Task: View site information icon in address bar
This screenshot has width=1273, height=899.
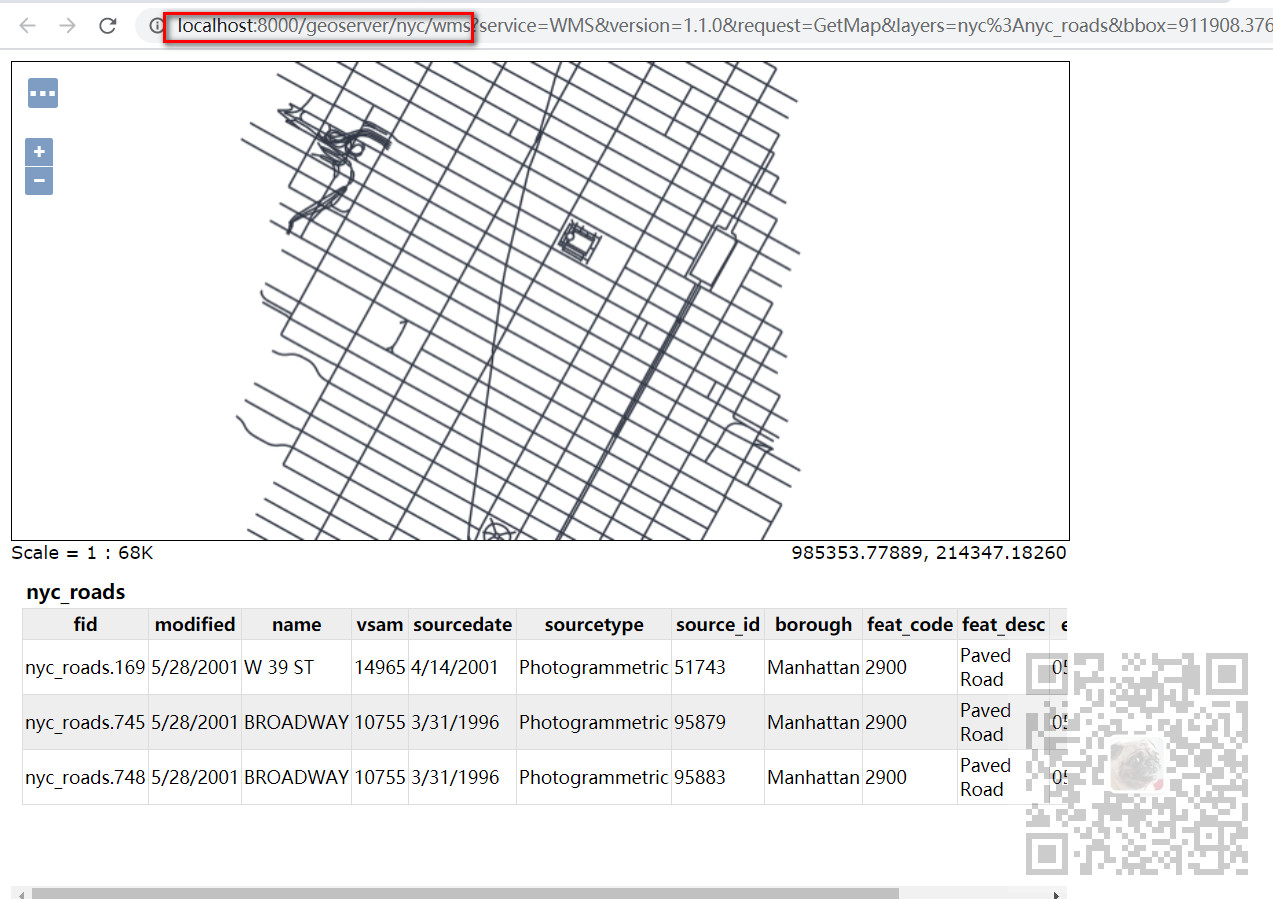Action: 157,26
